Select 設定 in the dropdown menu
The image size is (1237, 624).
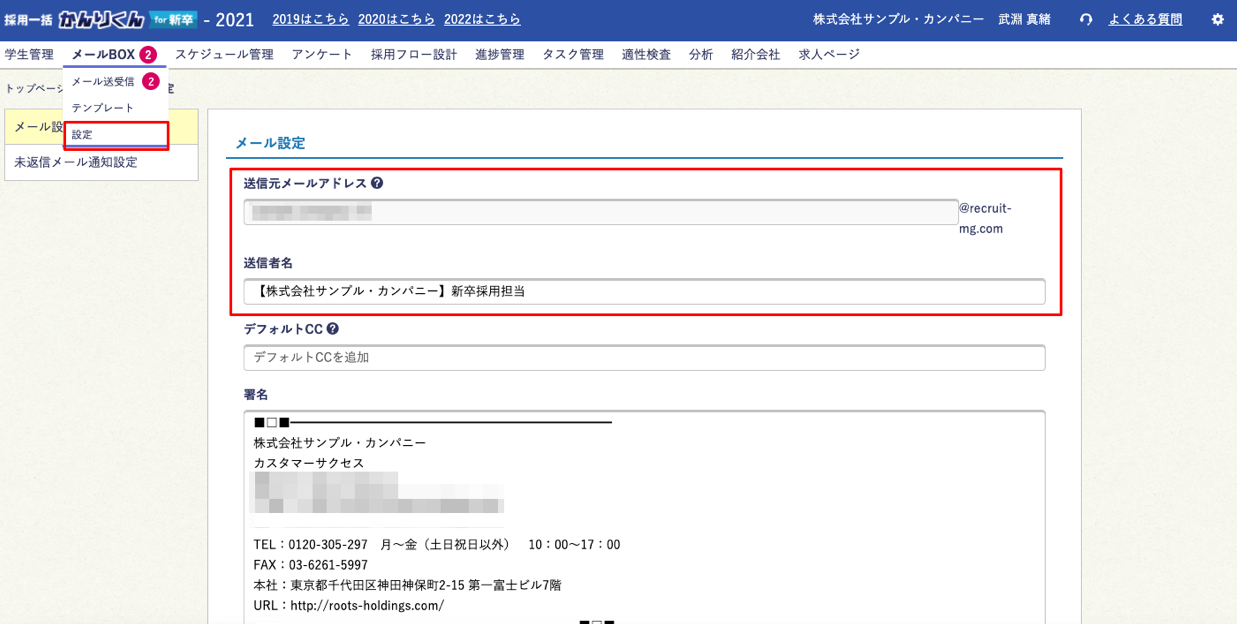pyautogui.click(x=82, y=134)
